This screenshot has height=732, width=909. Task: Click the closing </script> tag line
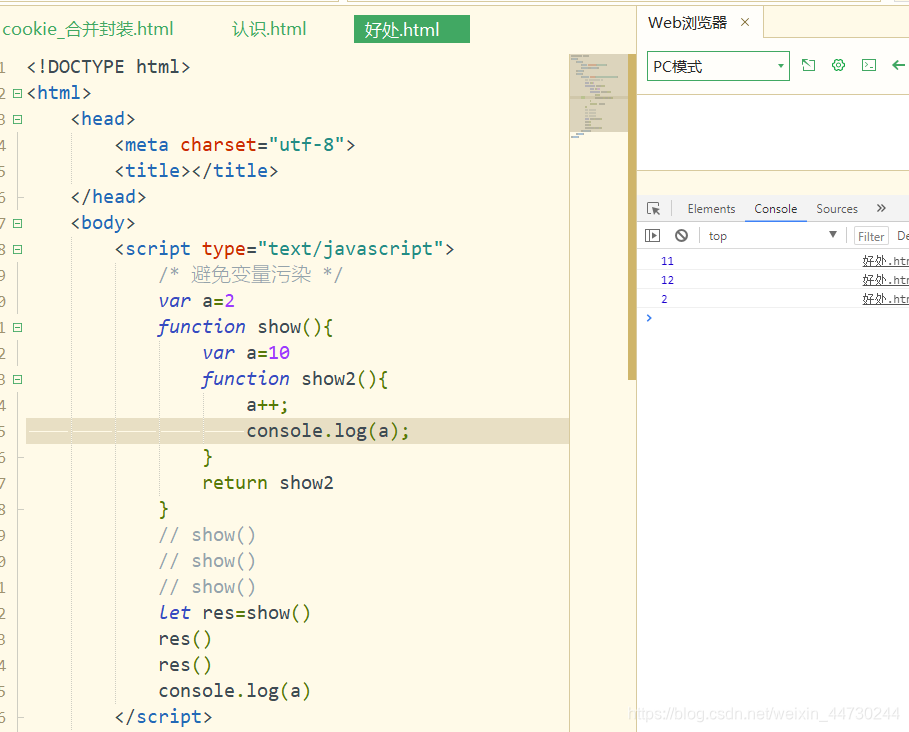pos(163,717)
